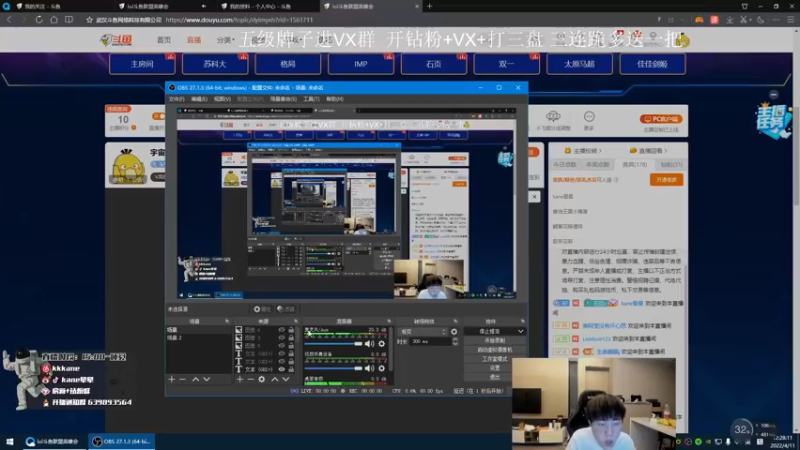Expand the 直播回看 section chevron
The image size is (800, 450).
click(x=666, y=151)
